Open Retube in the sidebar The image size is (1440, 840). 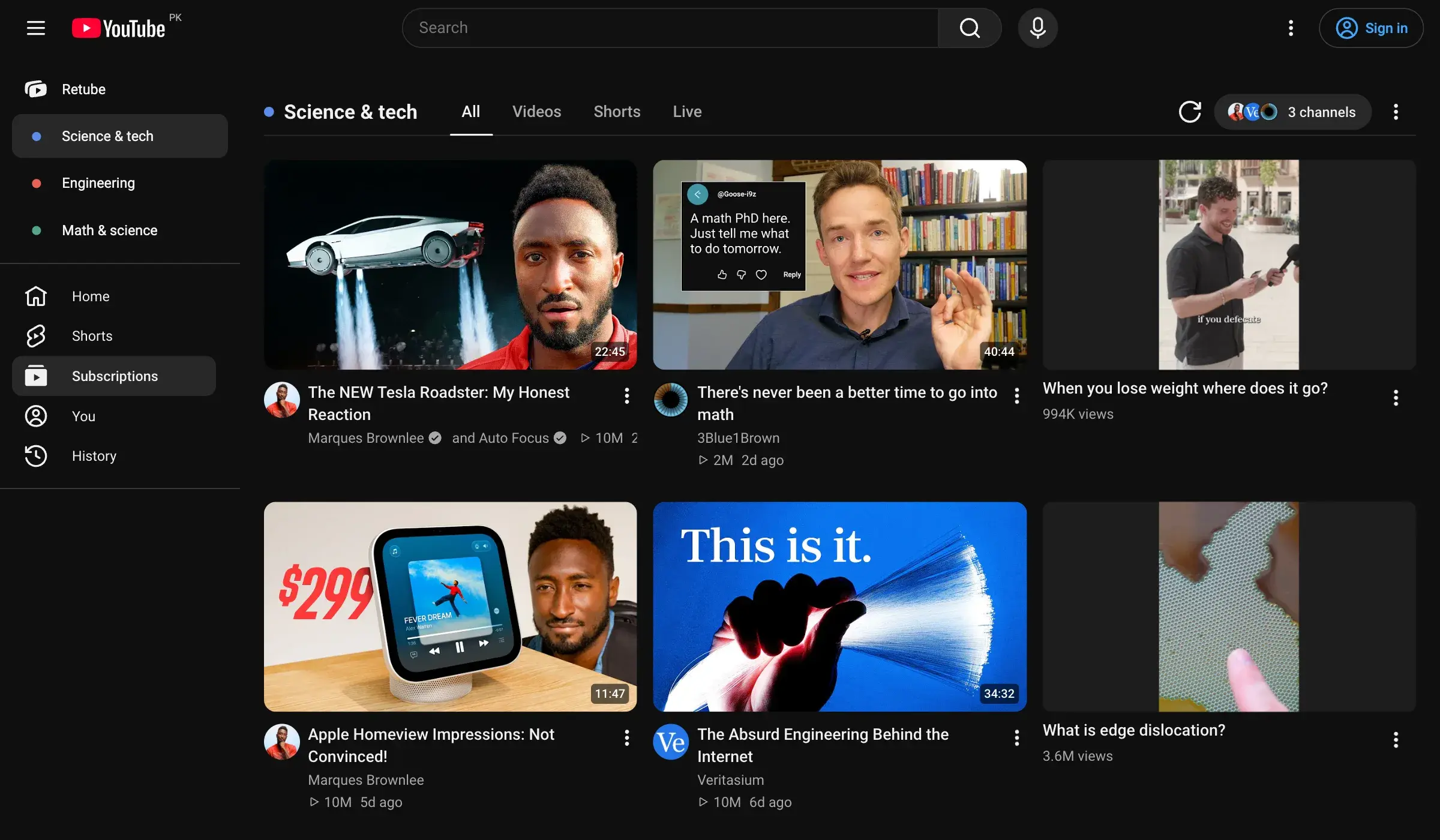(120, 89)
